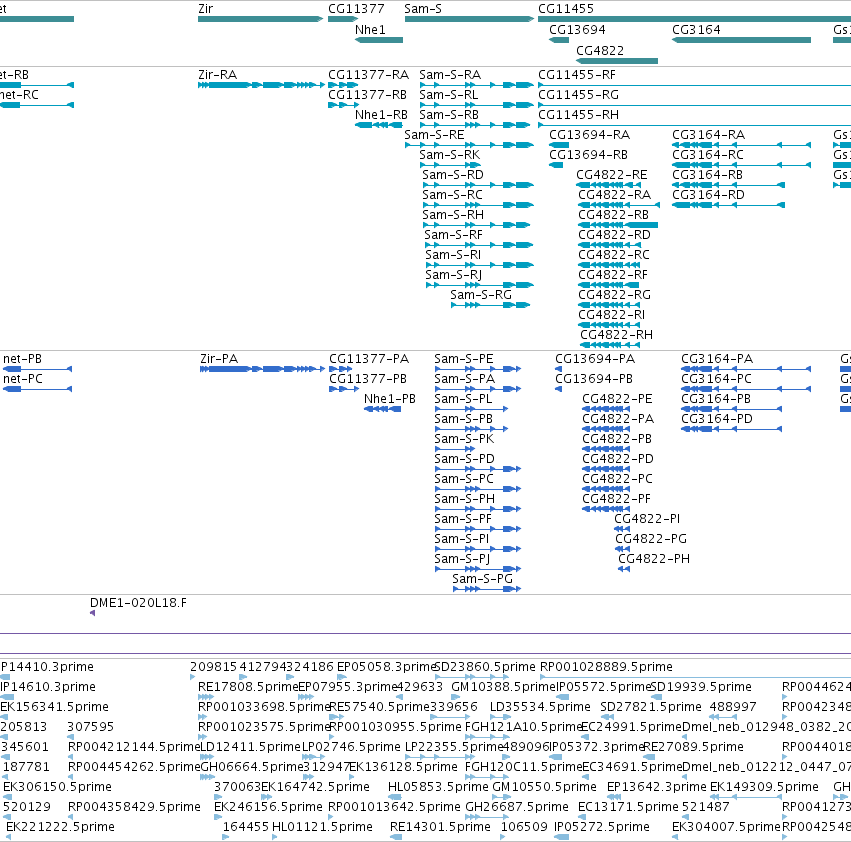Click protein label Sam-S-PK
Screen dimensions: 851x842
[x=464, y=439]
